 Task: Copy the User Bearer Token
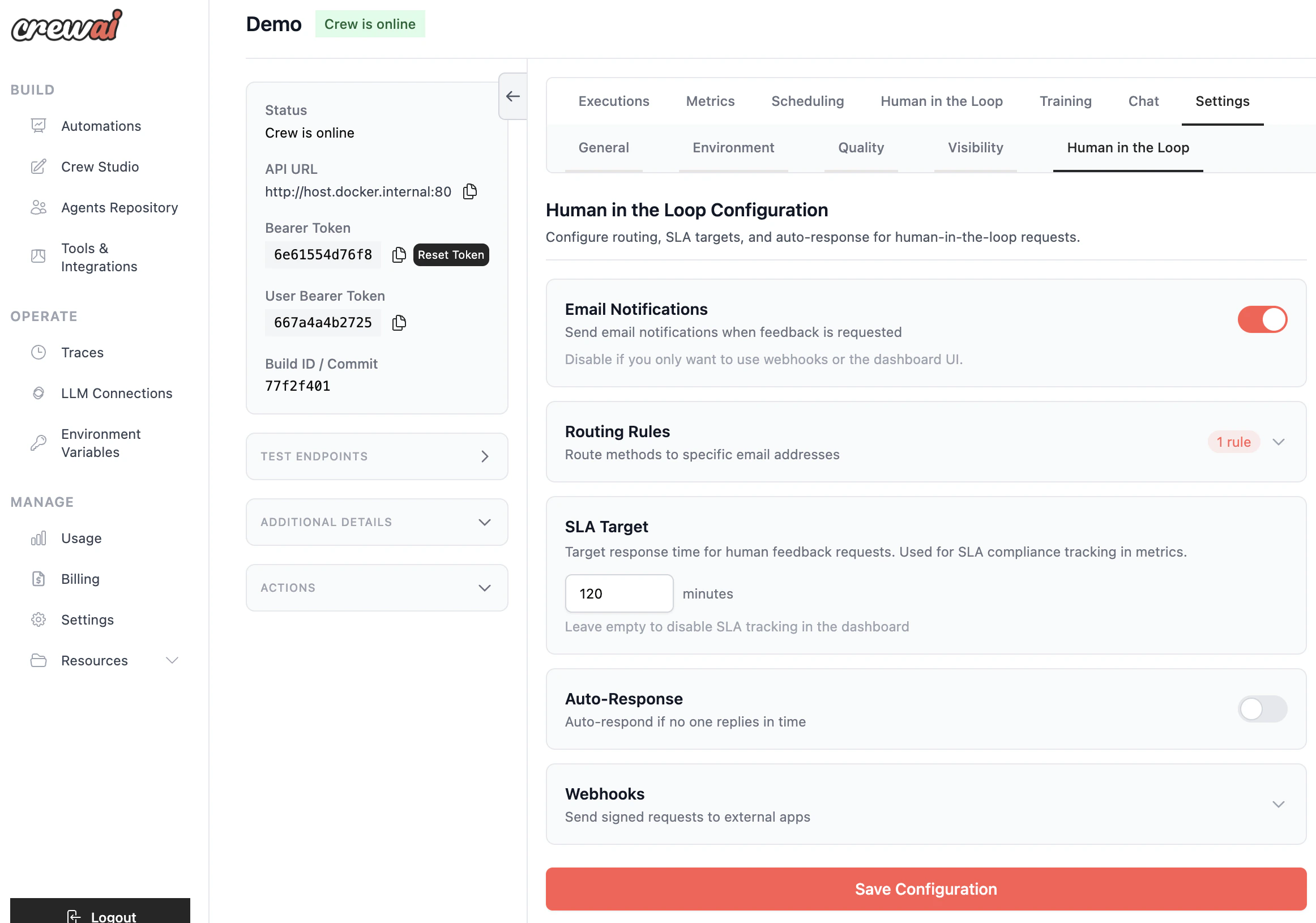(x=399, y=322)
